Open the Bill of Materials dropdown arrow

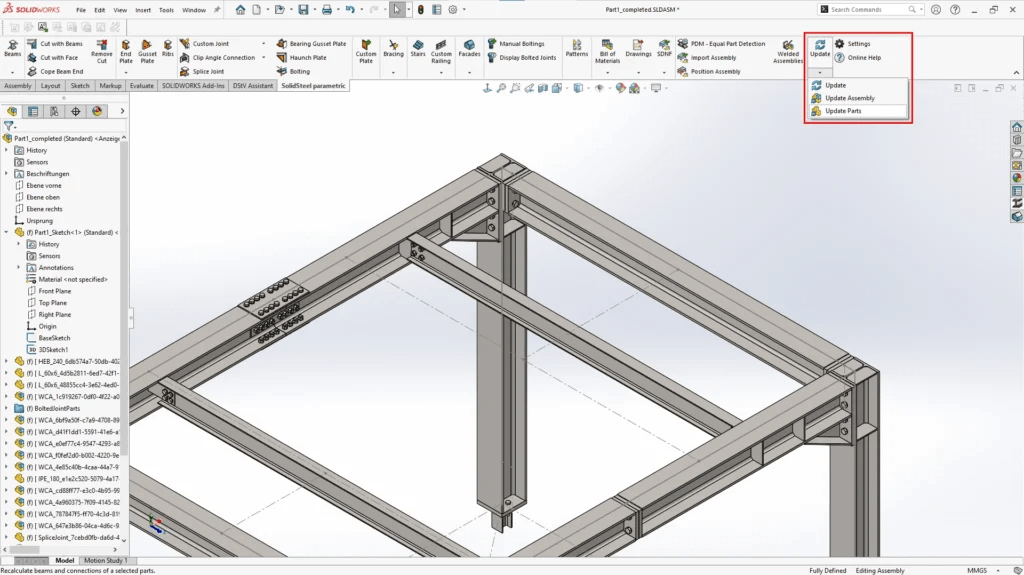(x=607, y=72)
